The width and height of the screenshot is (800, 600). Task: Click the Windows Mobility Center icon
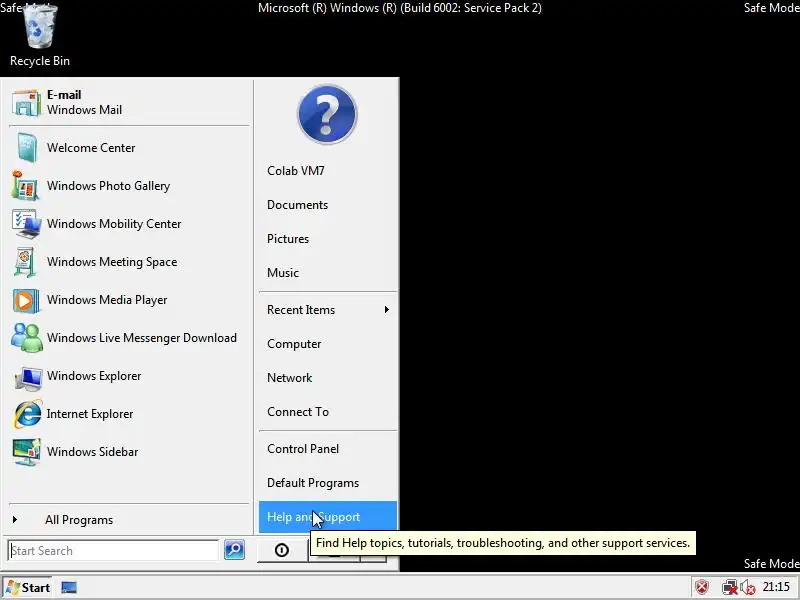[x=26, y=223]
